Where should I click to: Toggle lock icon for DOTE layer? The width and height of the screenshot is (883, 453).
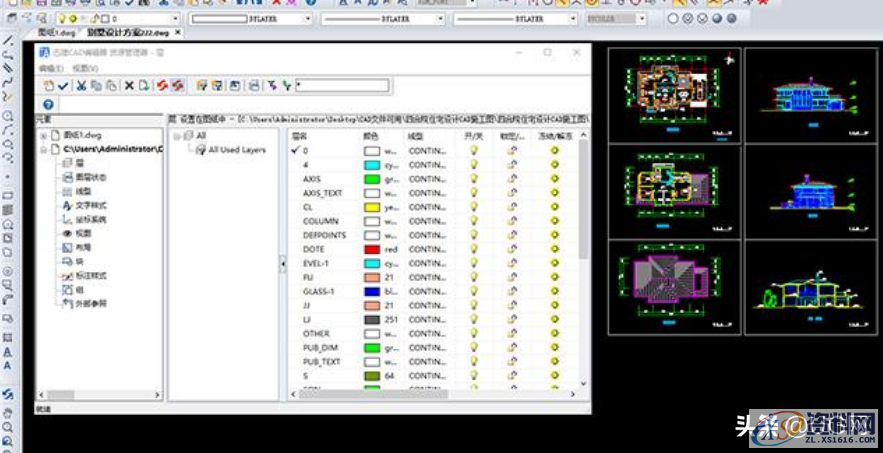(512, 249)
